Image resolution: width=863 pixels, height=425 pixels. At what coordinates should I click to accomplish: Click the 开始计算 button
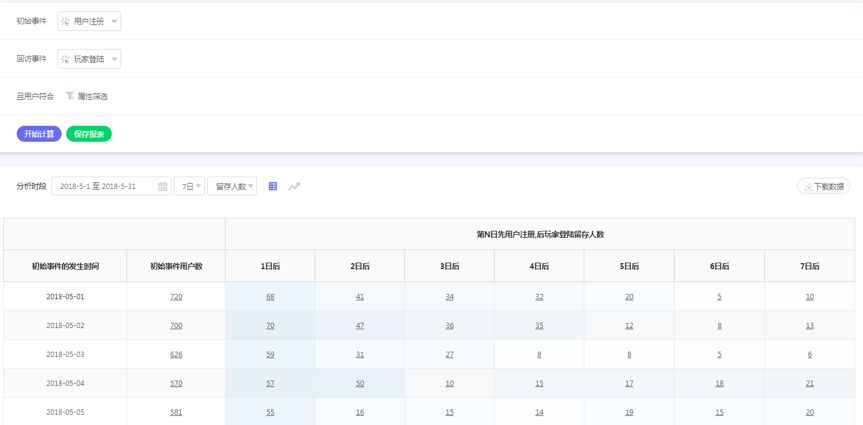point(39,134)
